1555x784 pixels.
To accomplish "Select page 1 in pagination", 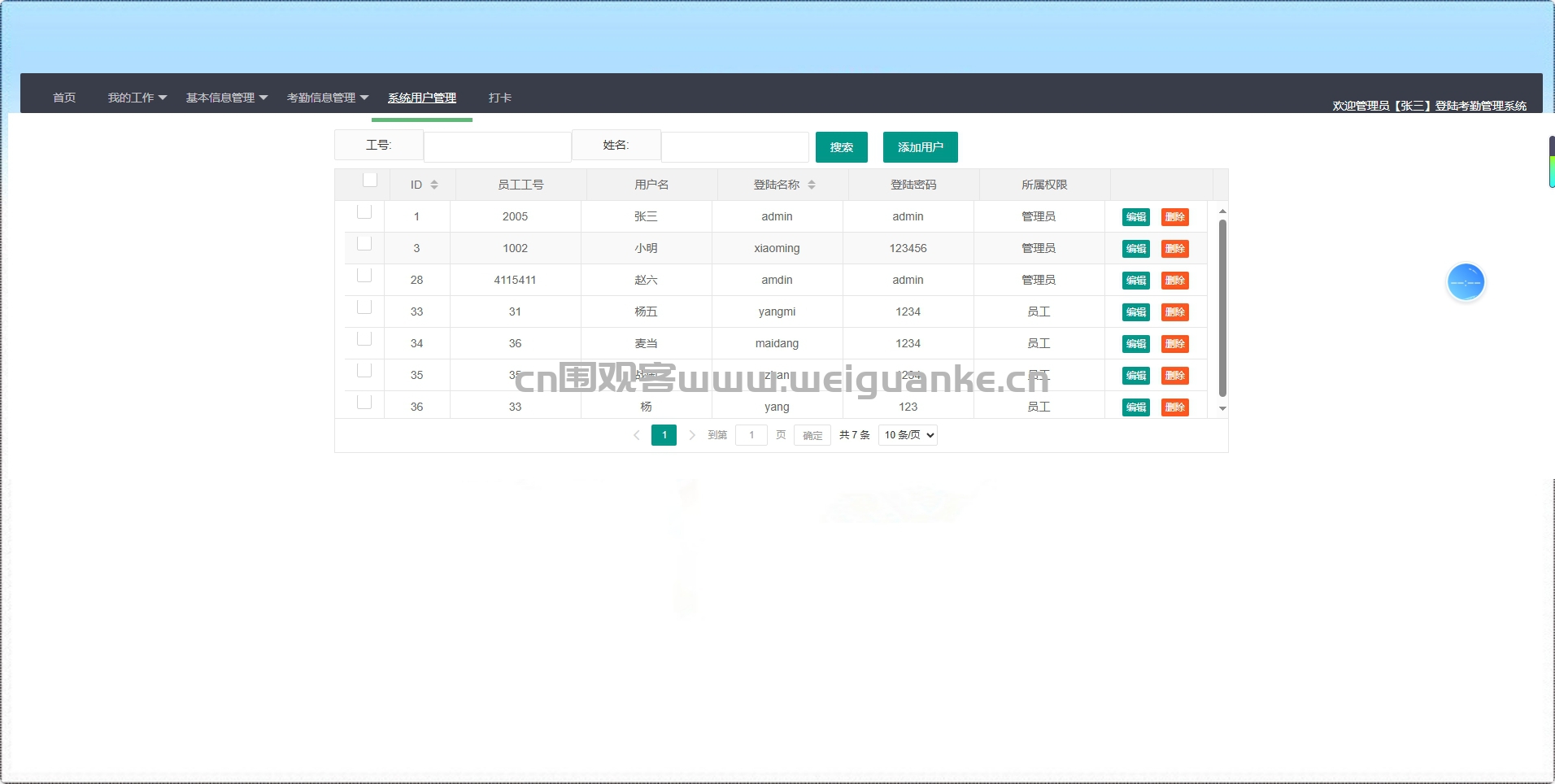I will [x=664, y=435].
